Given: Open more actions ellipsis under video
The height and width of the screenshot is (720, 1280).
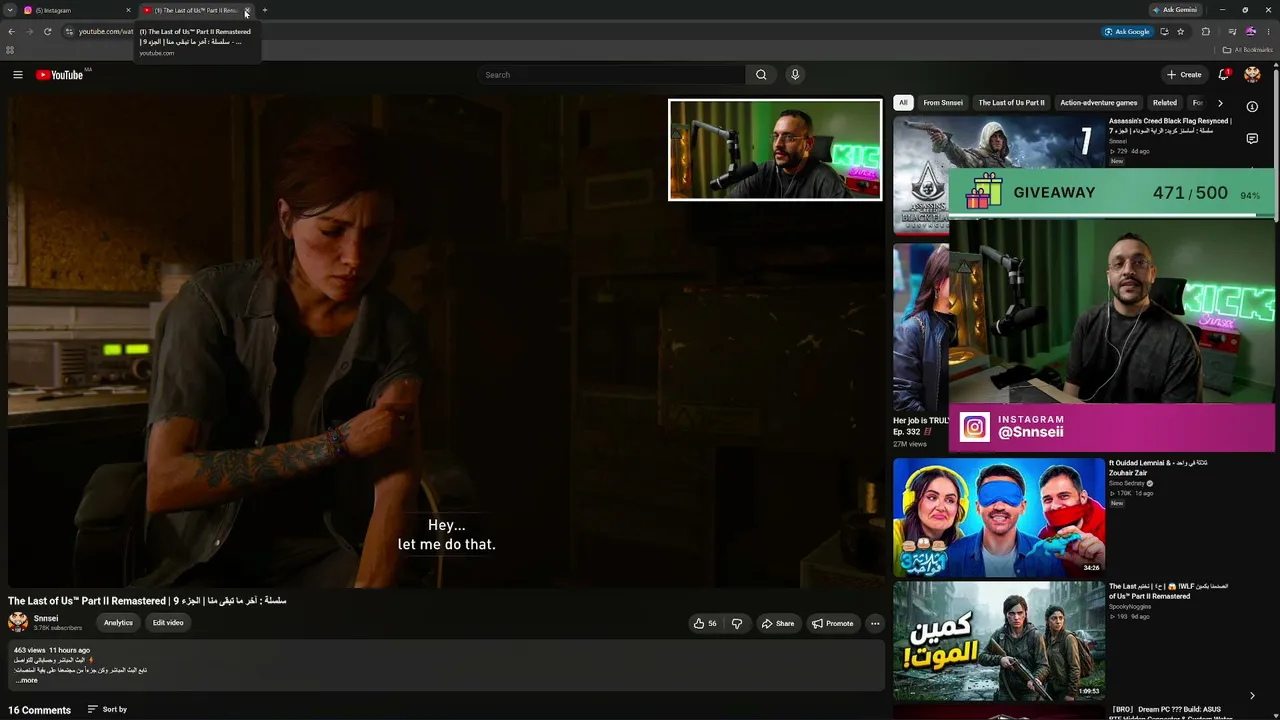Looking at the screenshot, I should point(875,623).
